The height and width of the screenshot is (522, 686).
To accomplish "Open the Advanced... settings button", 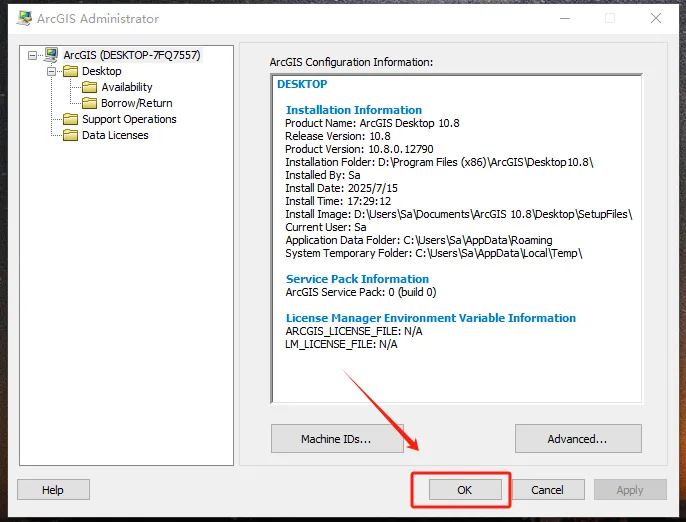I will [x=578, y=438].
